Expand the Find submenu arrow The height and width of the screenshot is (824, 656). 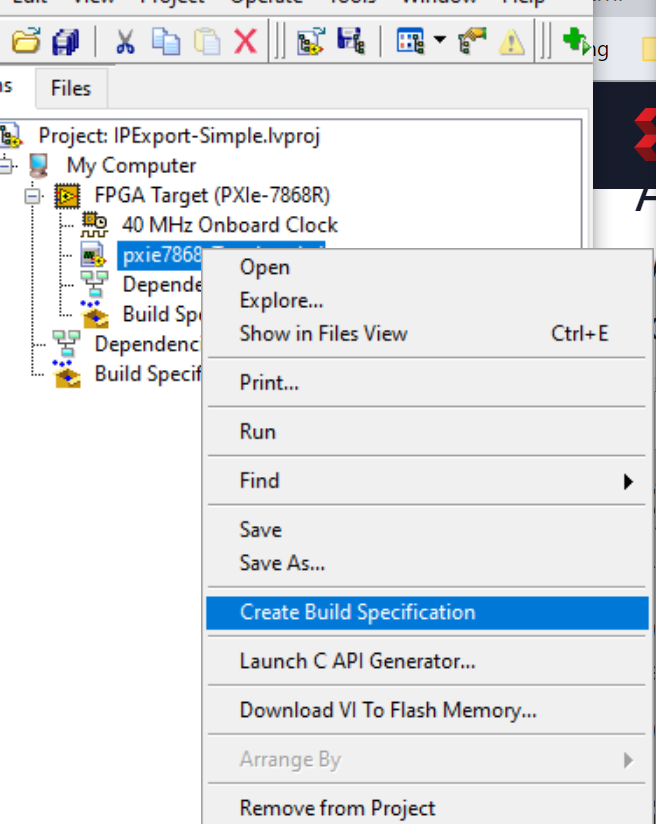628,481
